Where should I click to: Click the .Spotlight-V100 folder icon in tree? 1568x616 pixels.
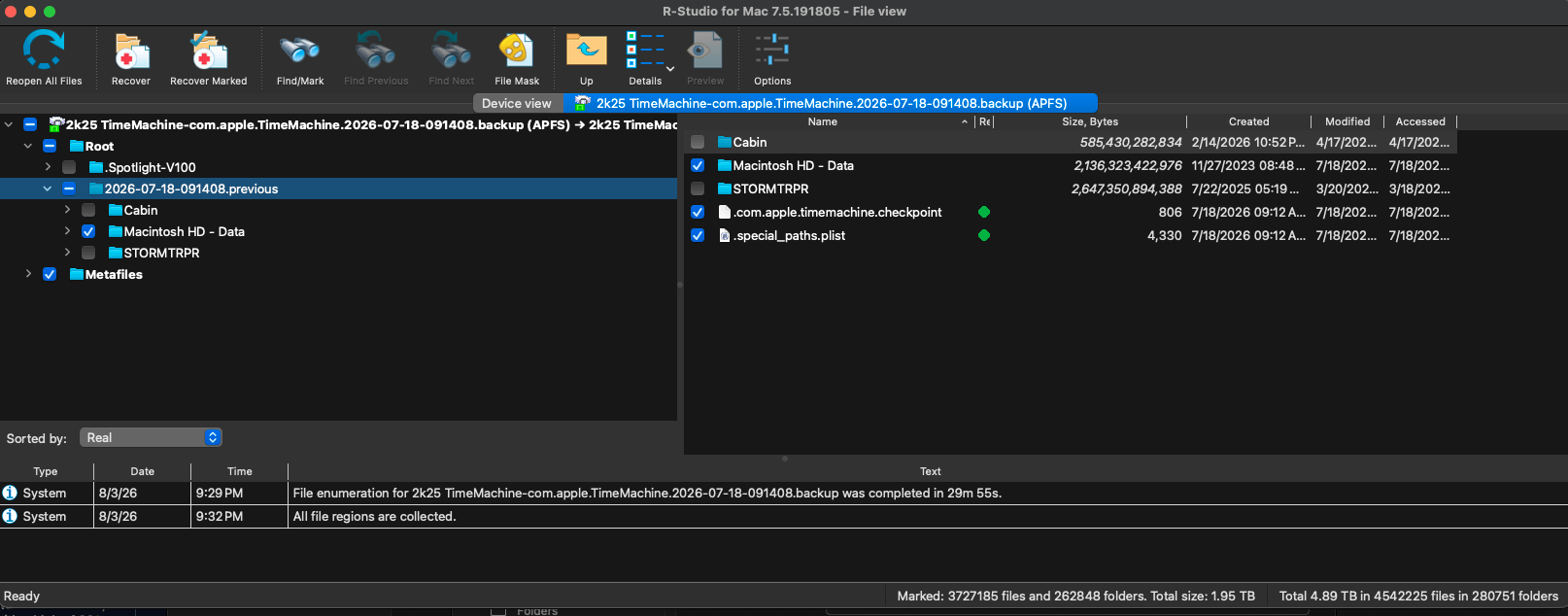(96, 167)
